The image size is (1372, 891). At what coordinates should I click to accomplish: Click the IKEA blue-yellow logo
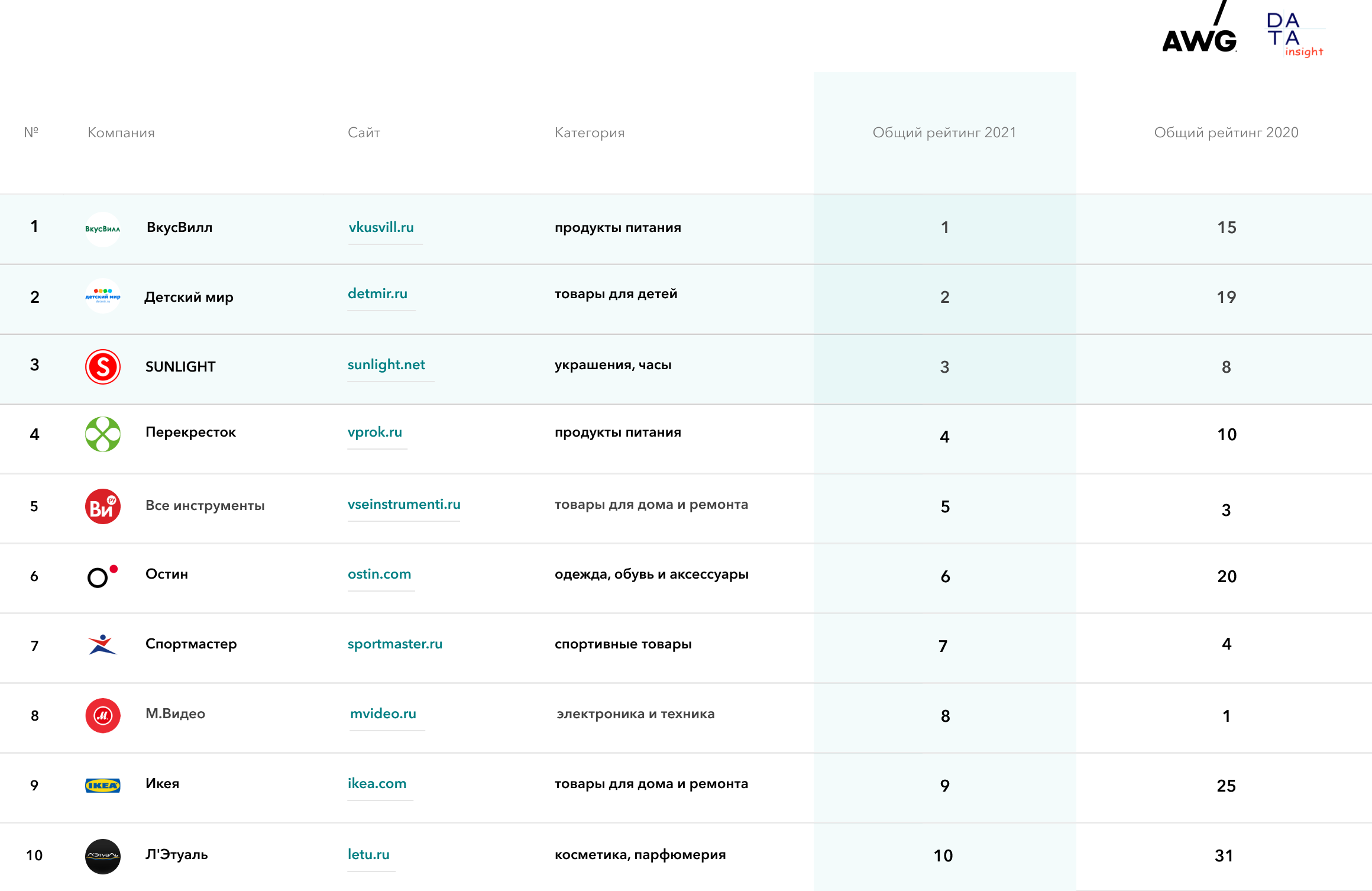(x=103, y=786)
